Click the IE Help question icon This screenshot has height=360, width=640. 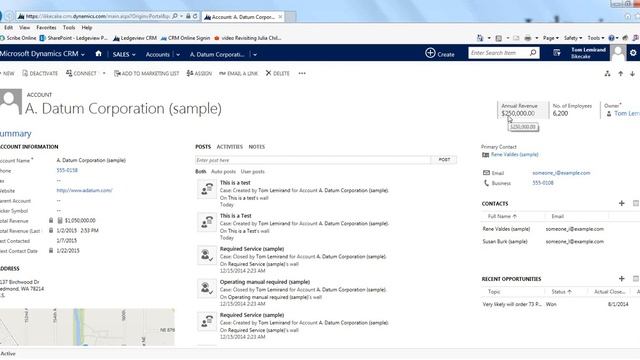tap(611, 38)
